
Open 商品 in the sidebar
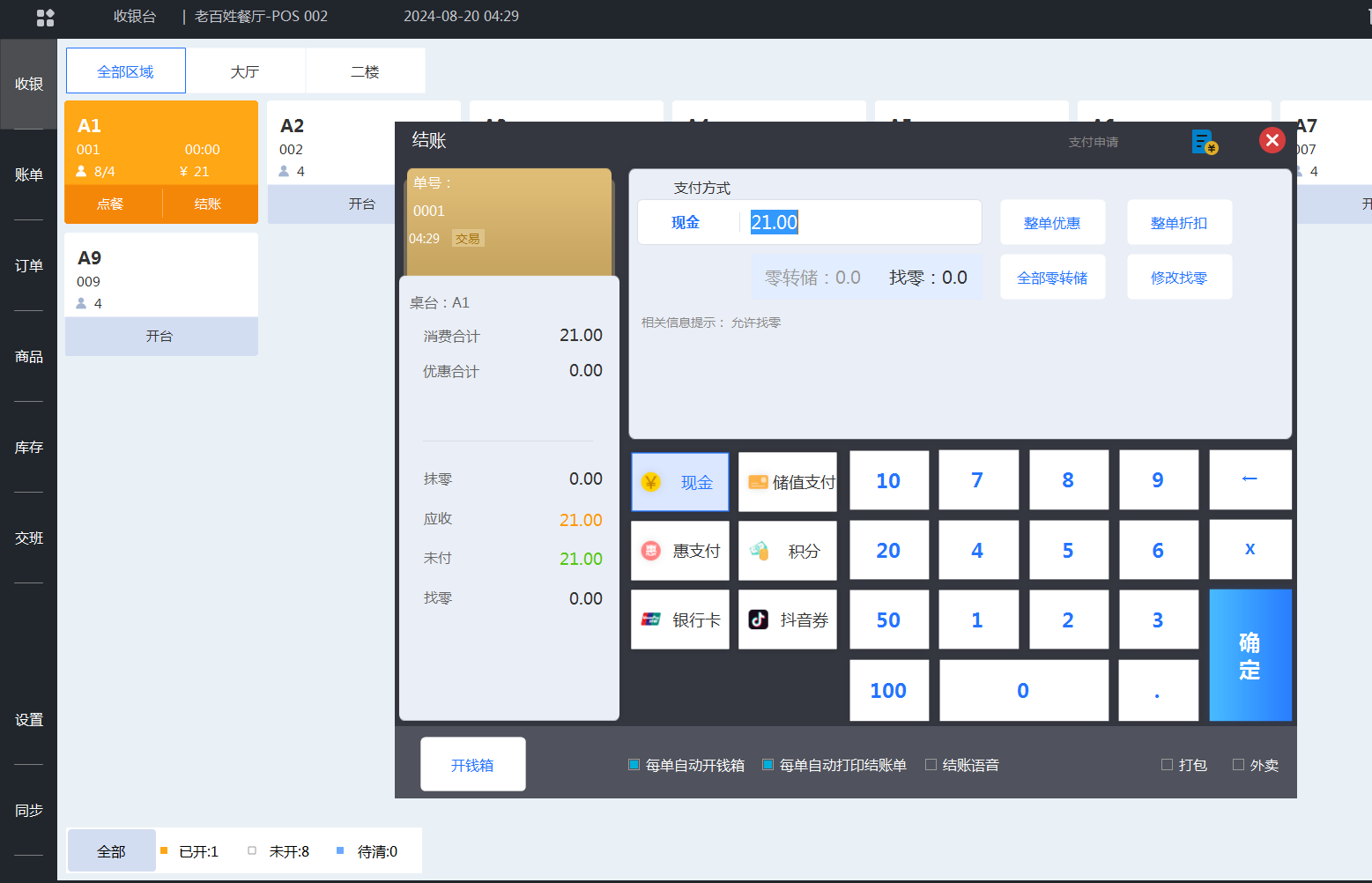pyautogui.click(x=29, y=356)
